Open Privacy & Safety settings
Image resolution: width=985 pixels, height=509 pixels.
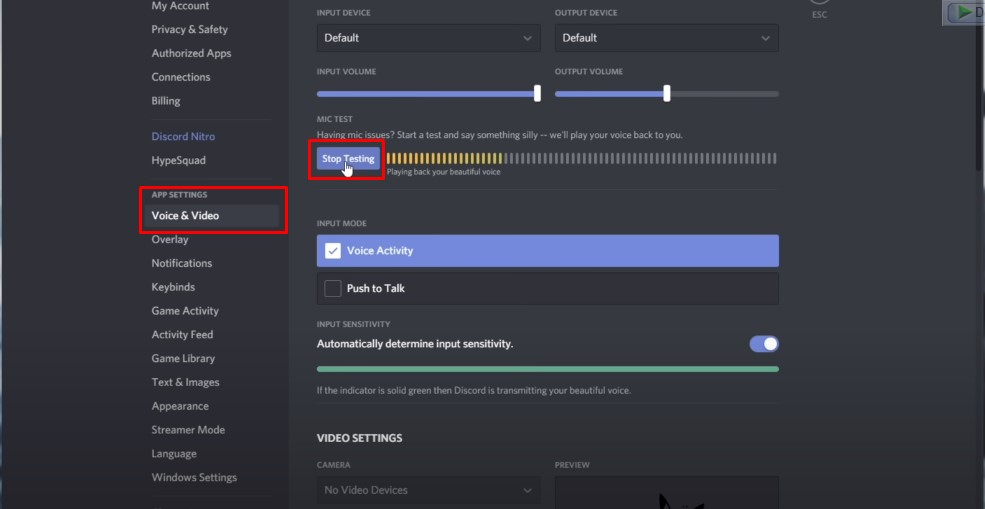tap(189, 30)
